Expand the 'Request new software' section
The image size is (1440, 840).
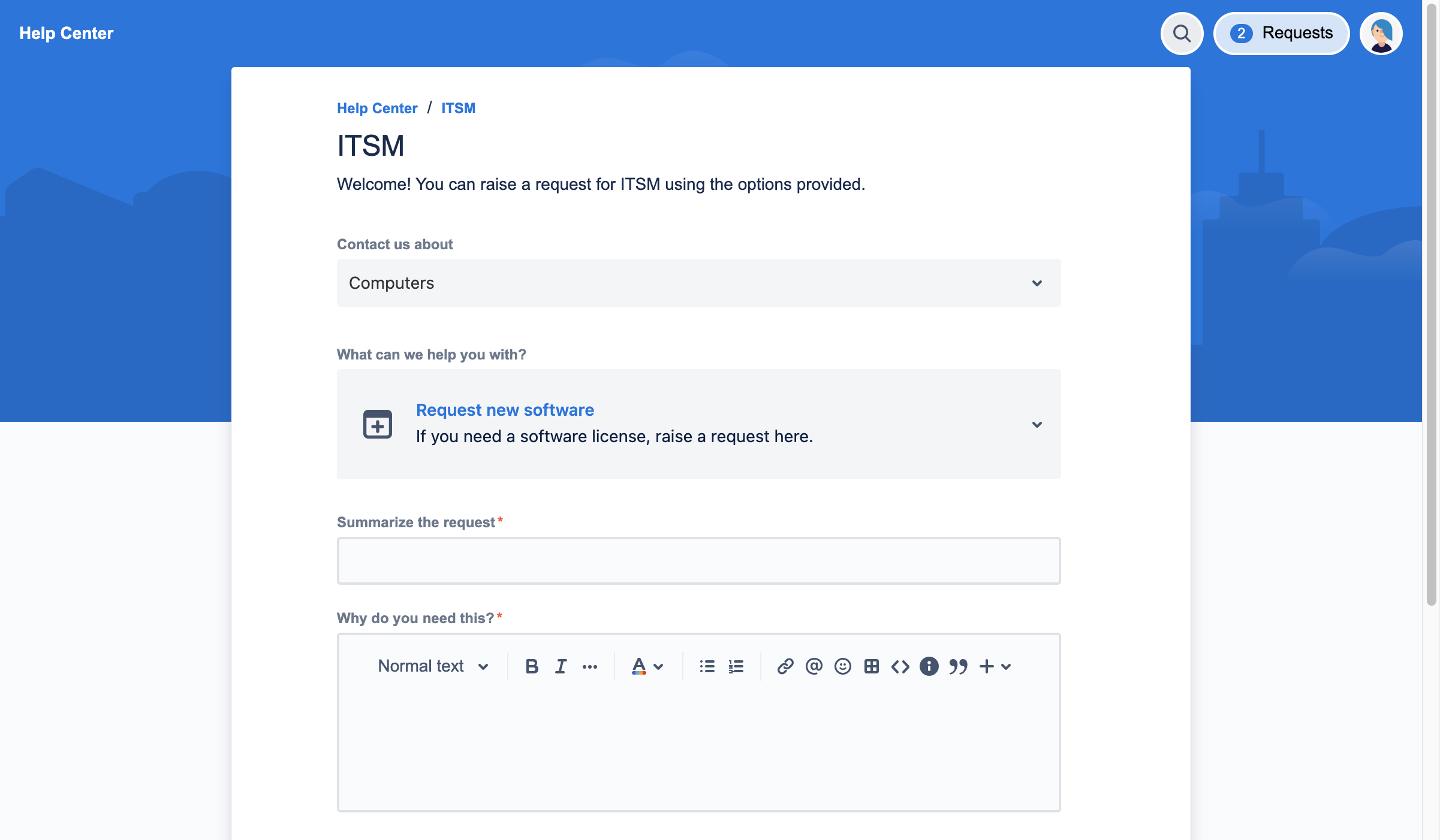[x=1036, y=424]
